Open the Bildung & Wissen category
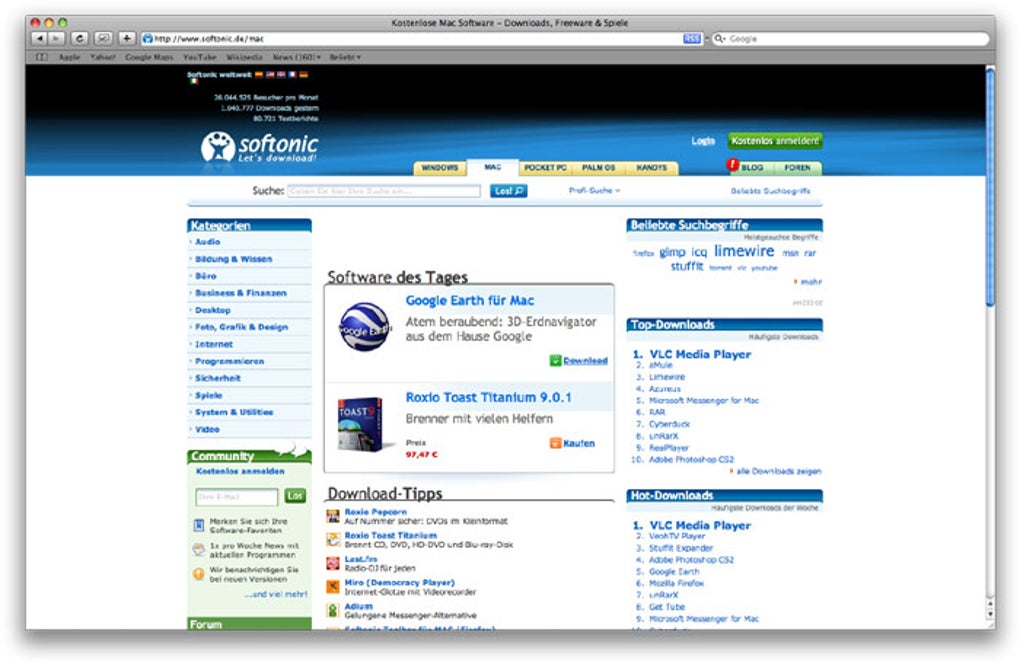 [x=234, y=259]
